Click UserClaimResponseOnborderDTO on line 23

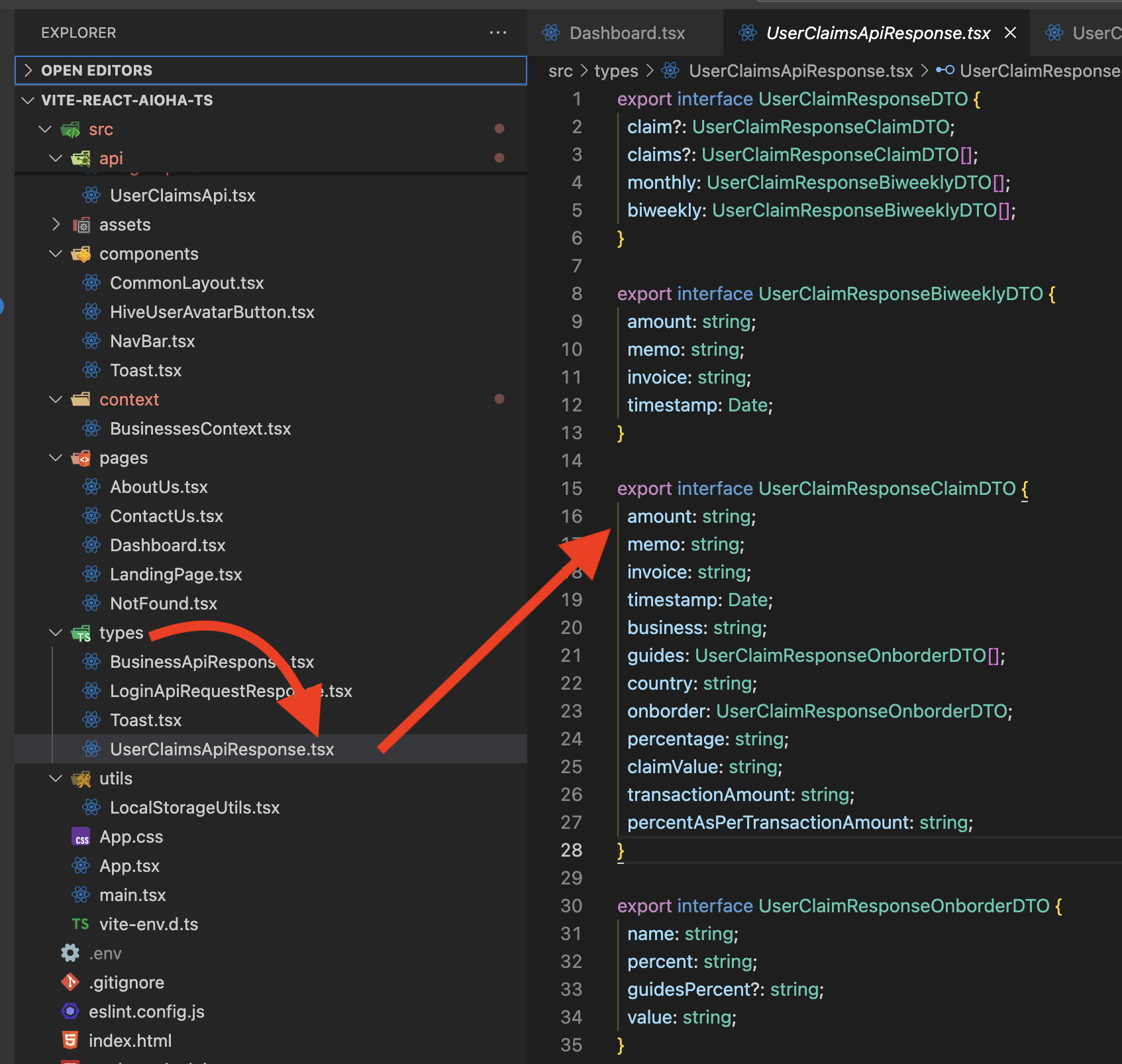pos(862,712)
